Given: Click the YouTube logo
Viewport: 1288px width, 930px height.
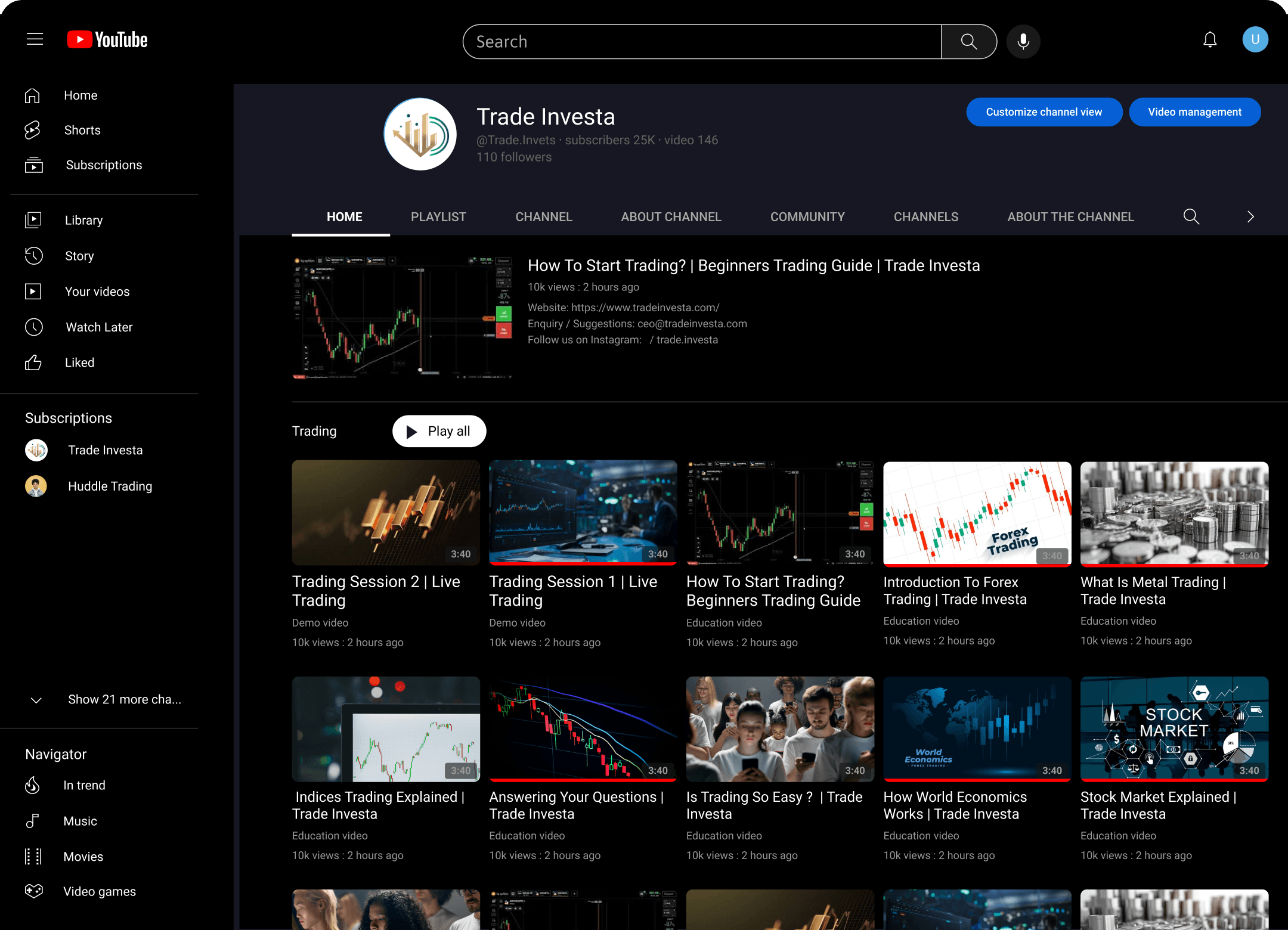Looking at the screenshot, I should tap(107, 40).
